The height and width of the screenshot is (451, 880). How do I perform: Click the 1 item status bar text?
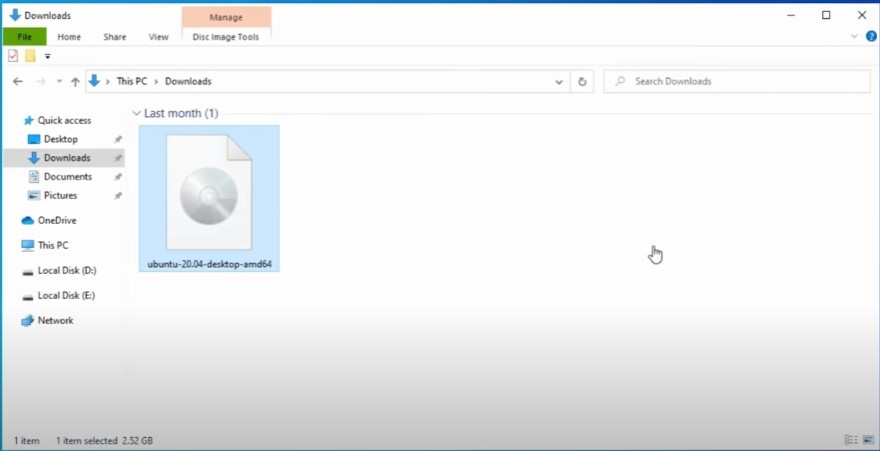(26, 441)
